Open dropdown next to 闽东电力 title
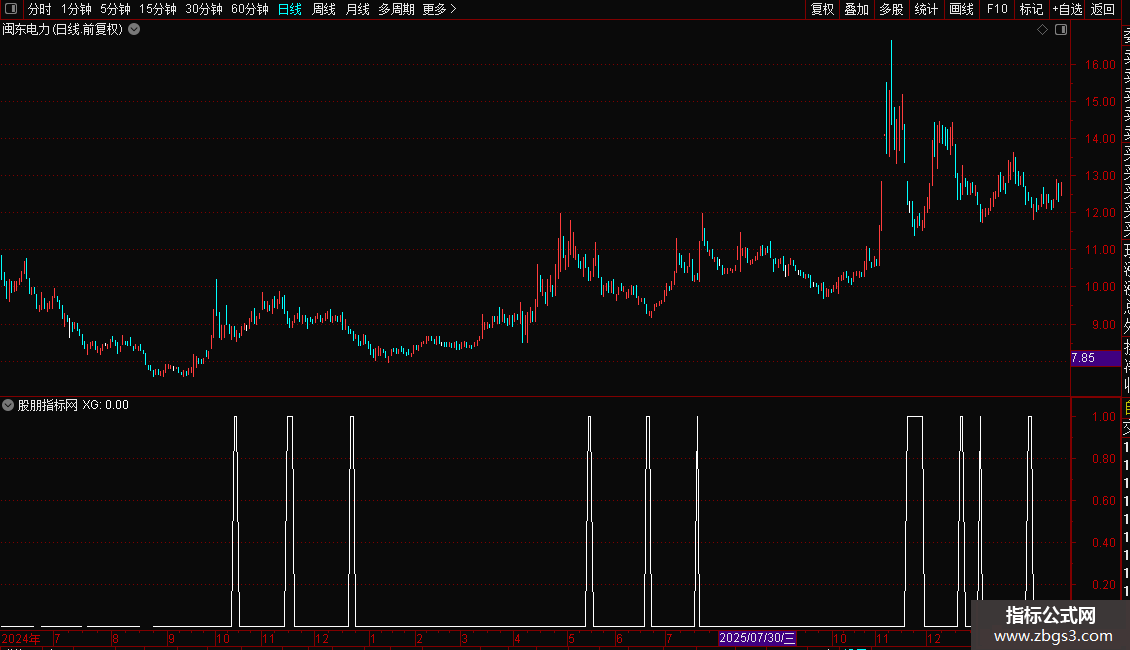The width and height of the screenshot is (1130, 650). [134, 30]
